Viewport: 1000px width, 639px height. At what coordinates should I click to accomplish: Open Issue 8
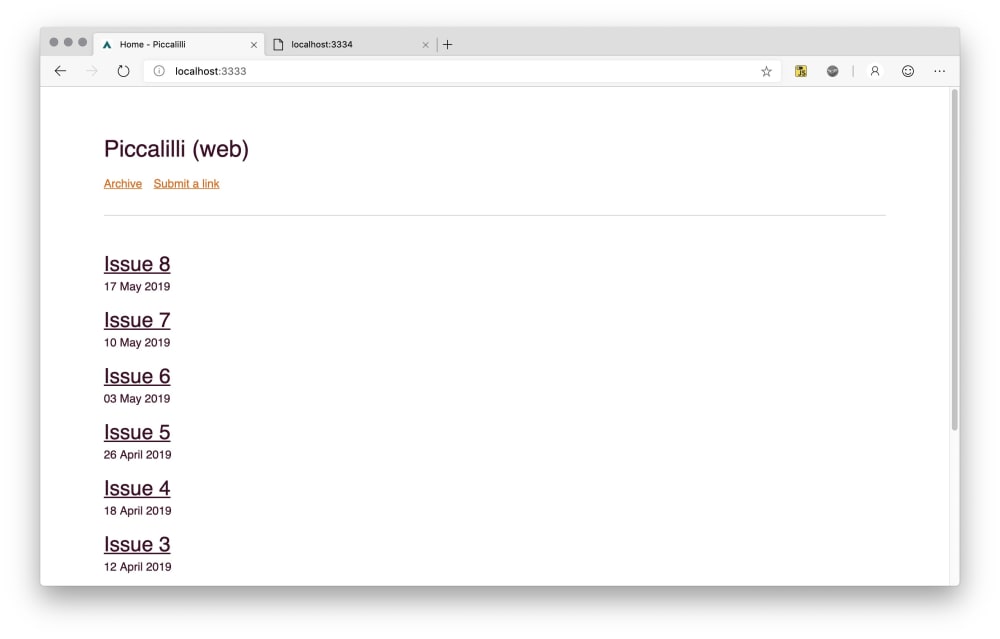pyautogui.click(x=137, y=264)
